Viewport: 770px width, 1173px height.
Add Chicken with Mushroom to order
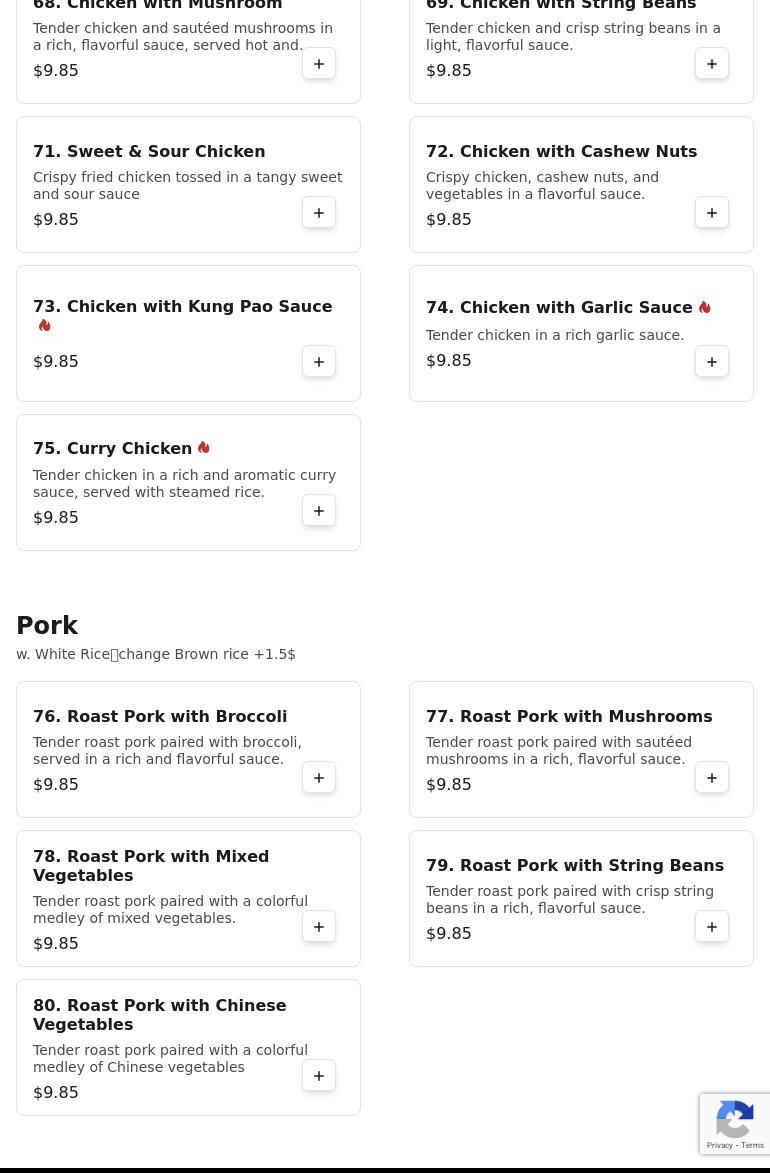[x=319, y=64]
